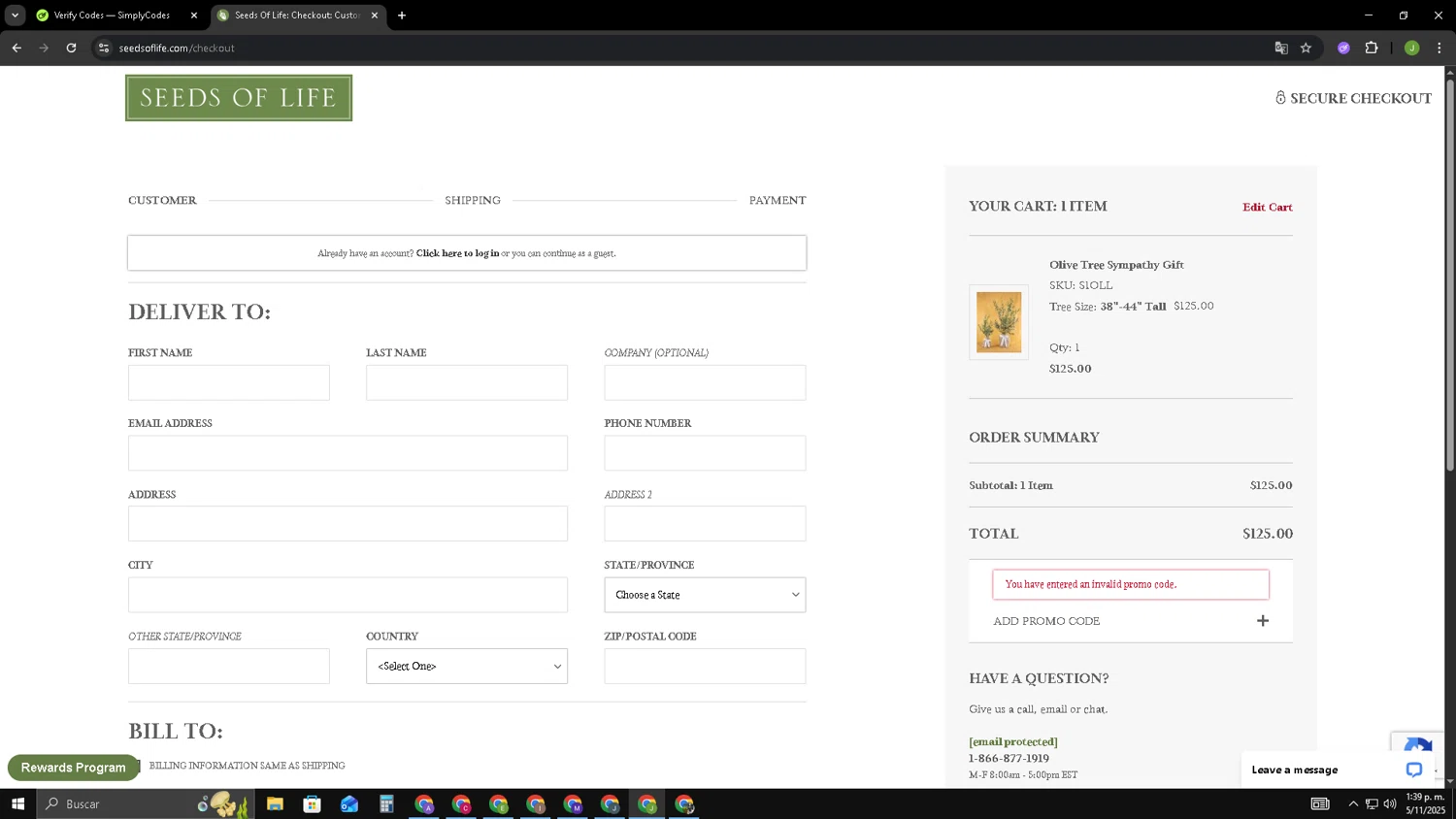
Task: Open the Leave a message chat widget
Action: [1338, 770]
